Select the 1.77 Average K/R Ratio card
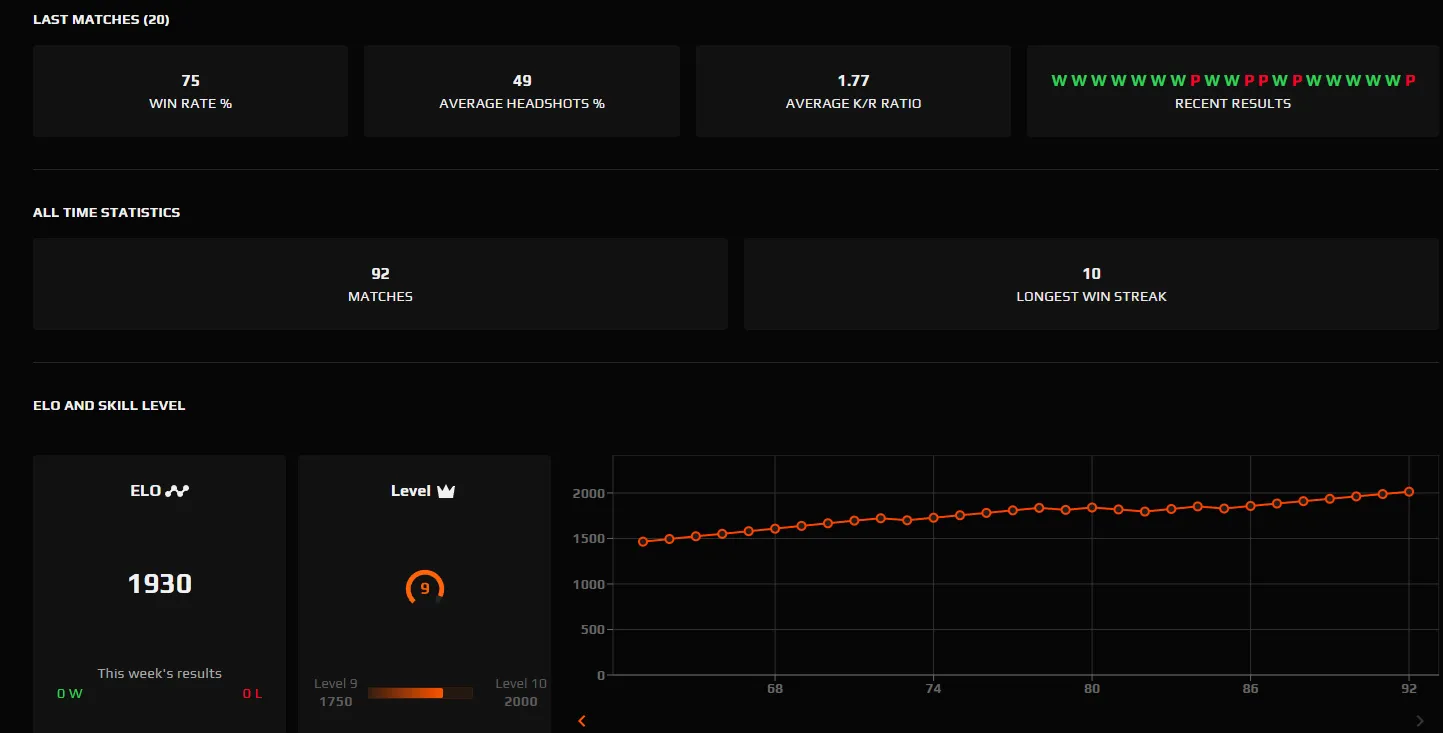The height and width of the screenshot is (733, 1443). coord(852,90)
